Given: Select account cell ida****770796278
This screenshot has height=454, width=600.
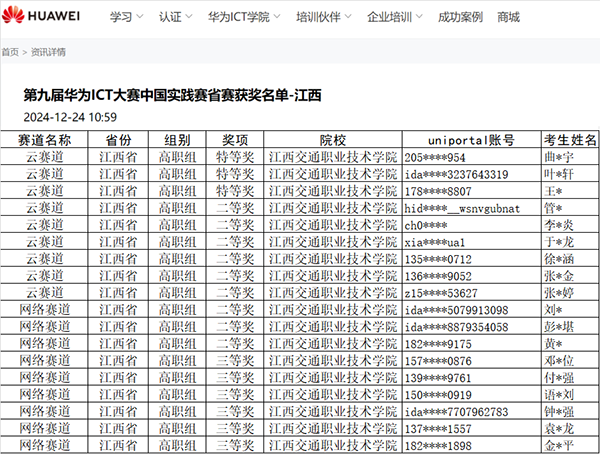Looking at the screenshot, I should pyautogui.click(x=472, y=411).
